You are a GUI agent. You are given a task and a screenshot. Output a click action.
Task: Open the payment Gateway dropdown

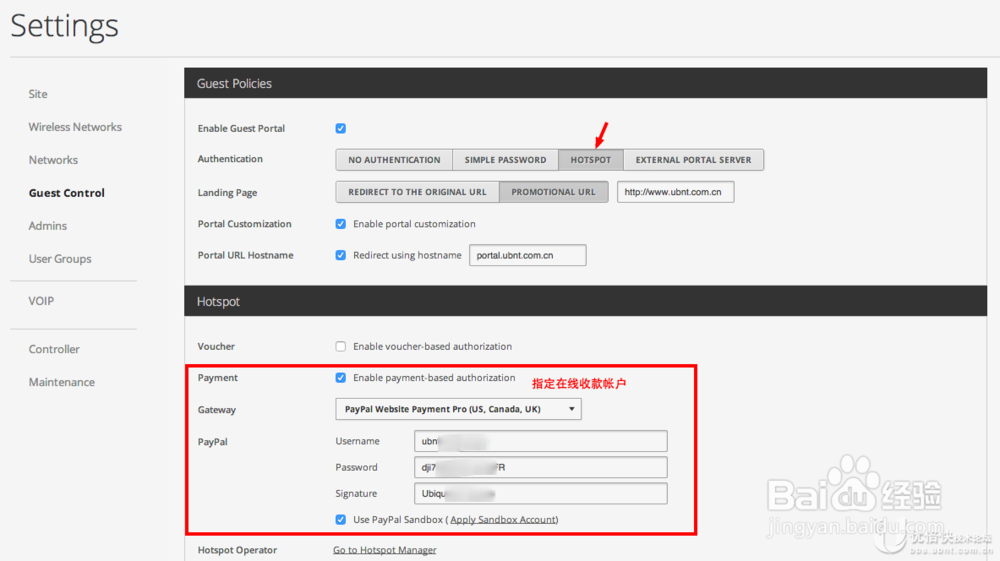[458, 409]
